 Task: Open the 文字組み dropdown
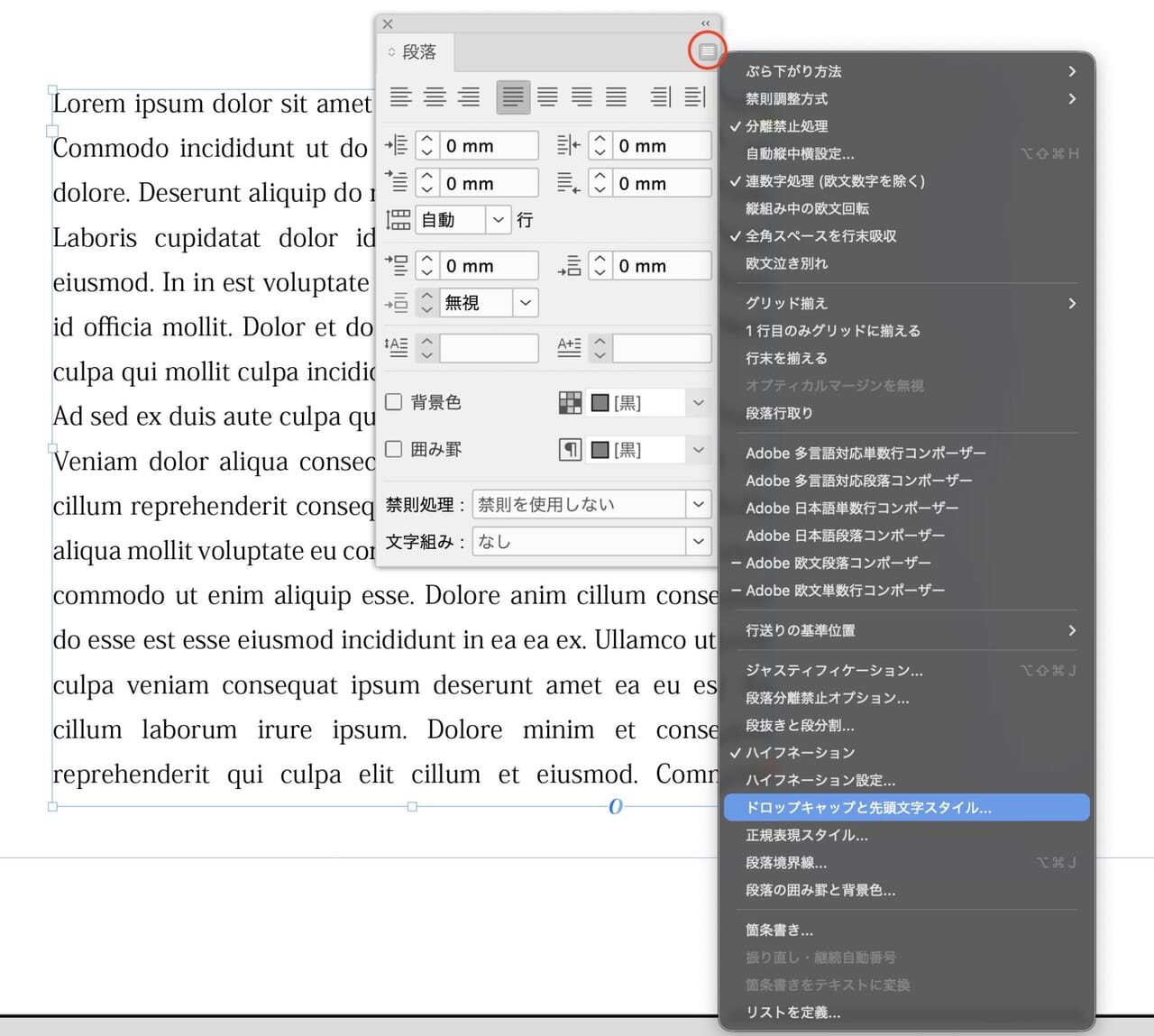click(x=698, y=542)
